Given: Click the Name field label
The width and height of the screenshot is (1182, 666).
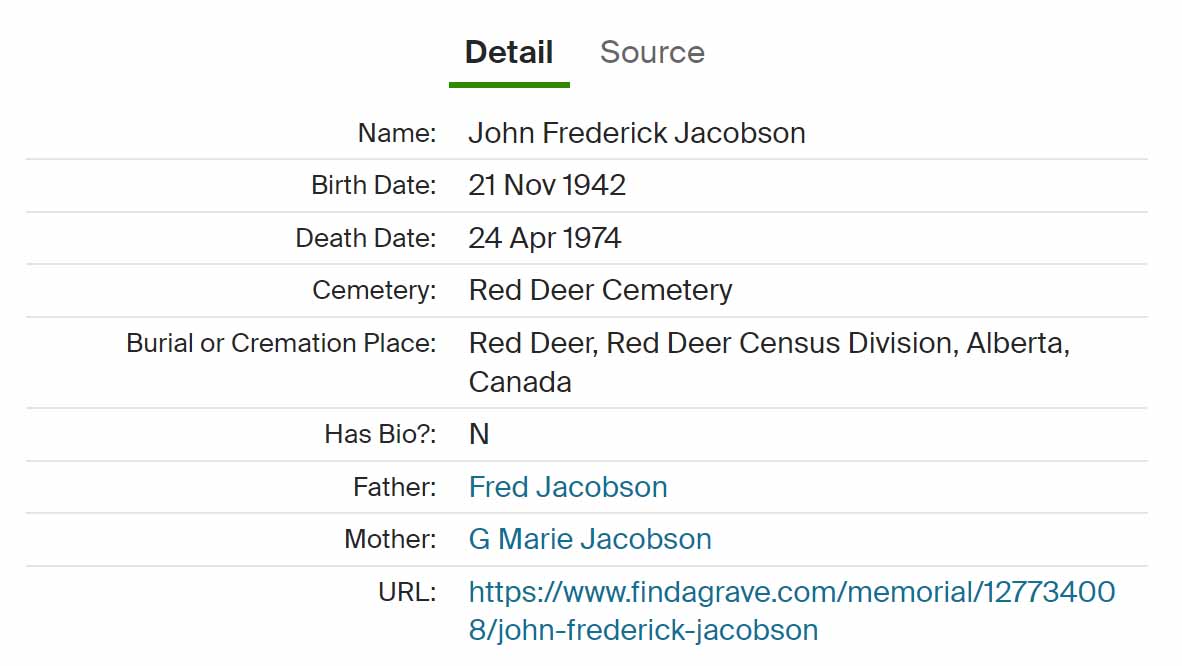Looking at the screenshot, I should point(397,133).
